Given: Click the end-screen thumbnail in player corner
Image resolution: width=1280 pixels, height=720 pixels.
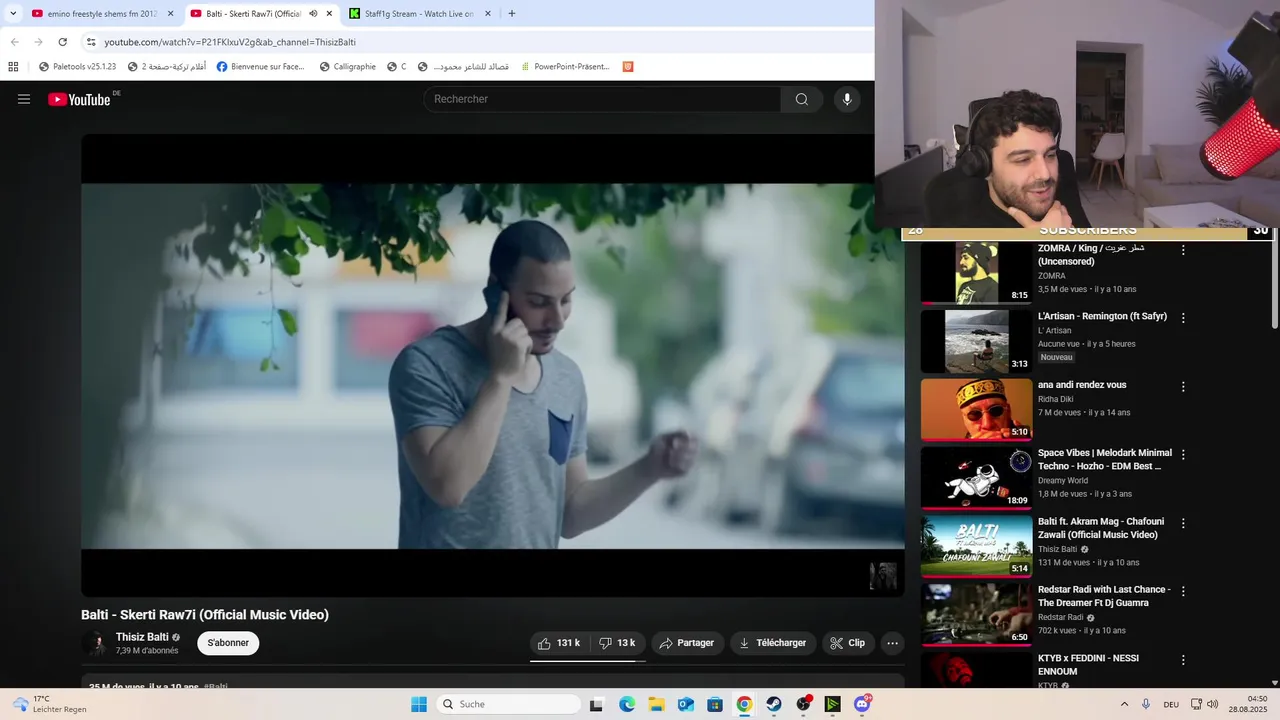Looking at the screenshot, I should pyautogui.click(x=883, y=576).
